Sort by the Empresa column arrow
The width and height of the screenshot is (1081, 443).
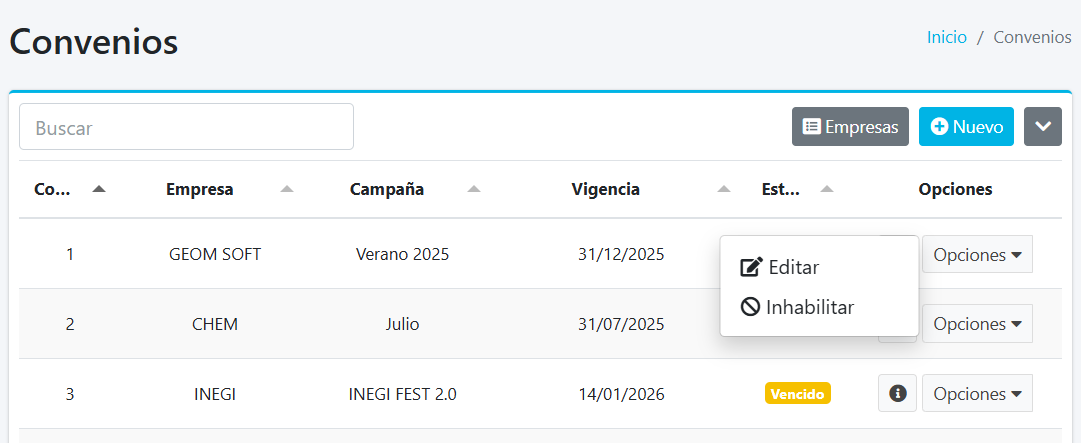[x=287, y=189]
